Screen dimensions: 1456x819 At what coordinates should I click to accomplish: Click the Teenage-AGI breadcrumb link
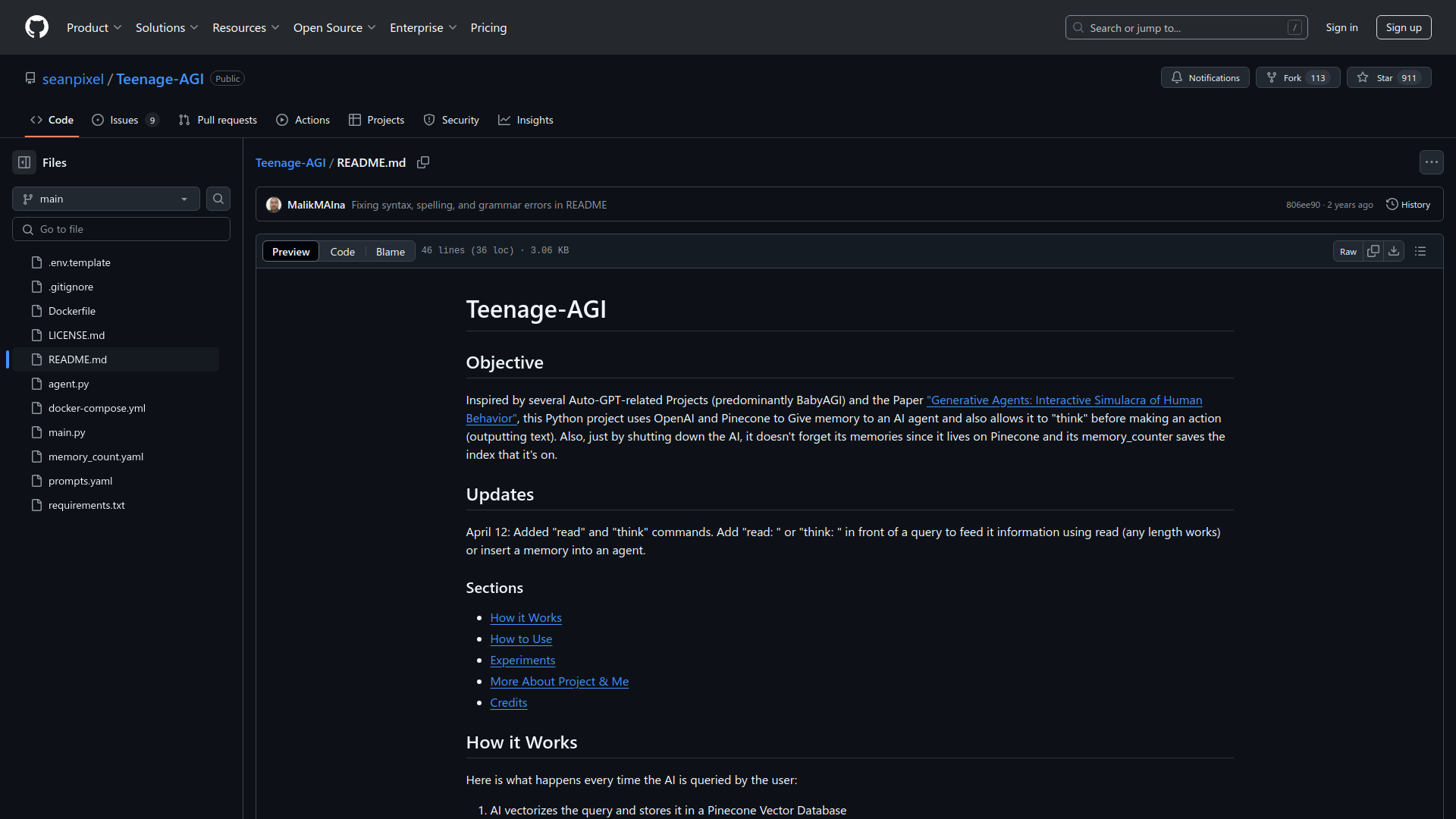click(x=290, y=162)
